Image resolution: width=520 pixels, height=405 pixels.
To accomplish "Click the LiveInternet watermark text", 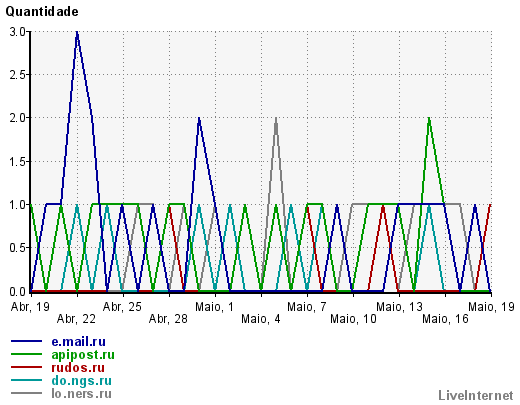I will click(476, 396).
